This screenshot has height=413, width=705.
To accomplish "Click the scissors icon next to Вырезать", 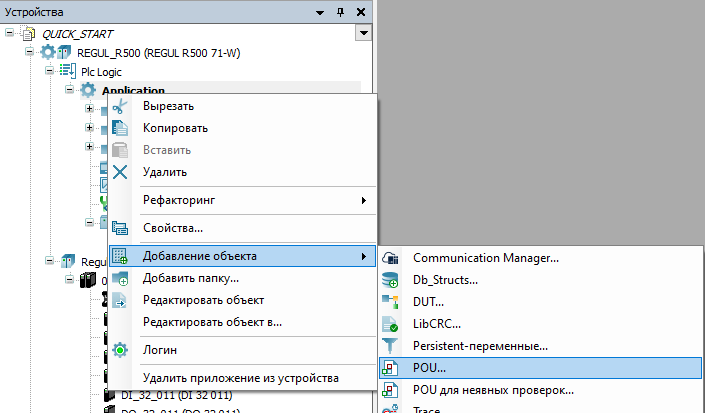I will pos(120,106).
